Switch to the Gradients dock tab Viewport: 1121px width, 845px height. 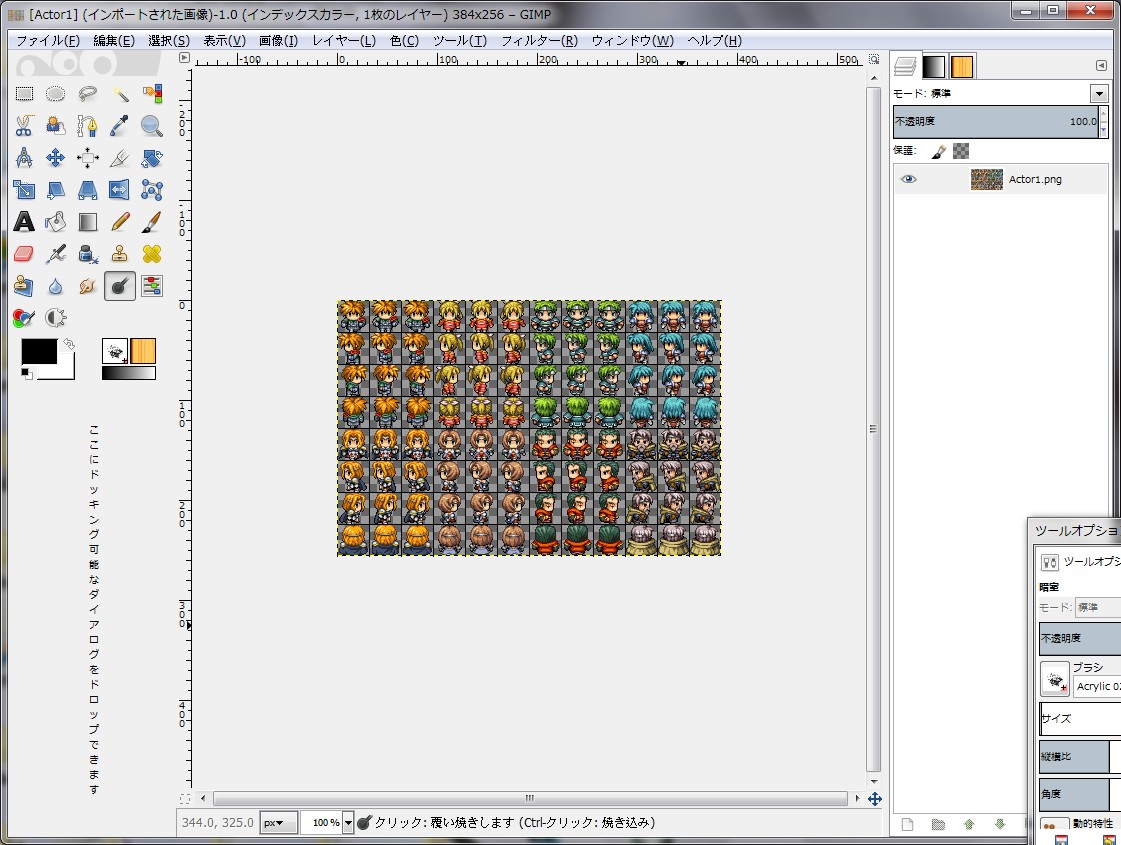point(934,66)
